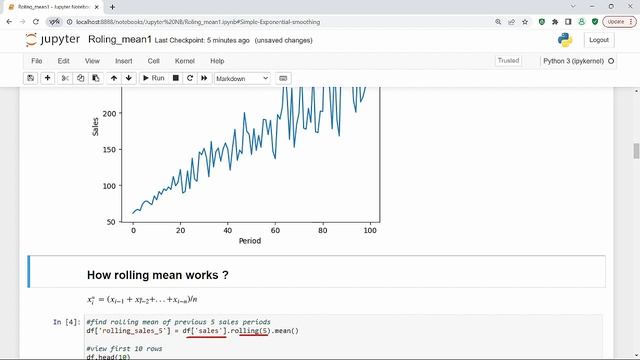The width and height of the screenshot is (640, 360).
Task: Click the Logout button
Action: tap(599, 40)
